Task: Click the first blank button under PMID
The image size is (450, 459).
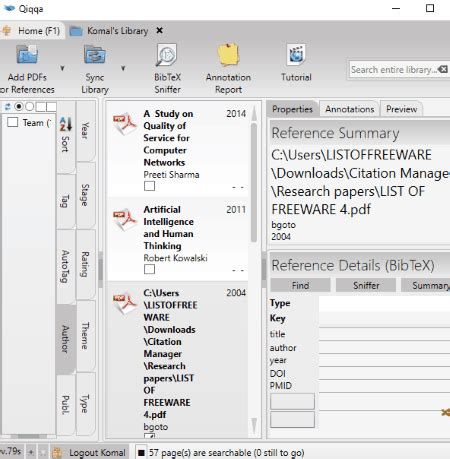Action: pos(292,401)
